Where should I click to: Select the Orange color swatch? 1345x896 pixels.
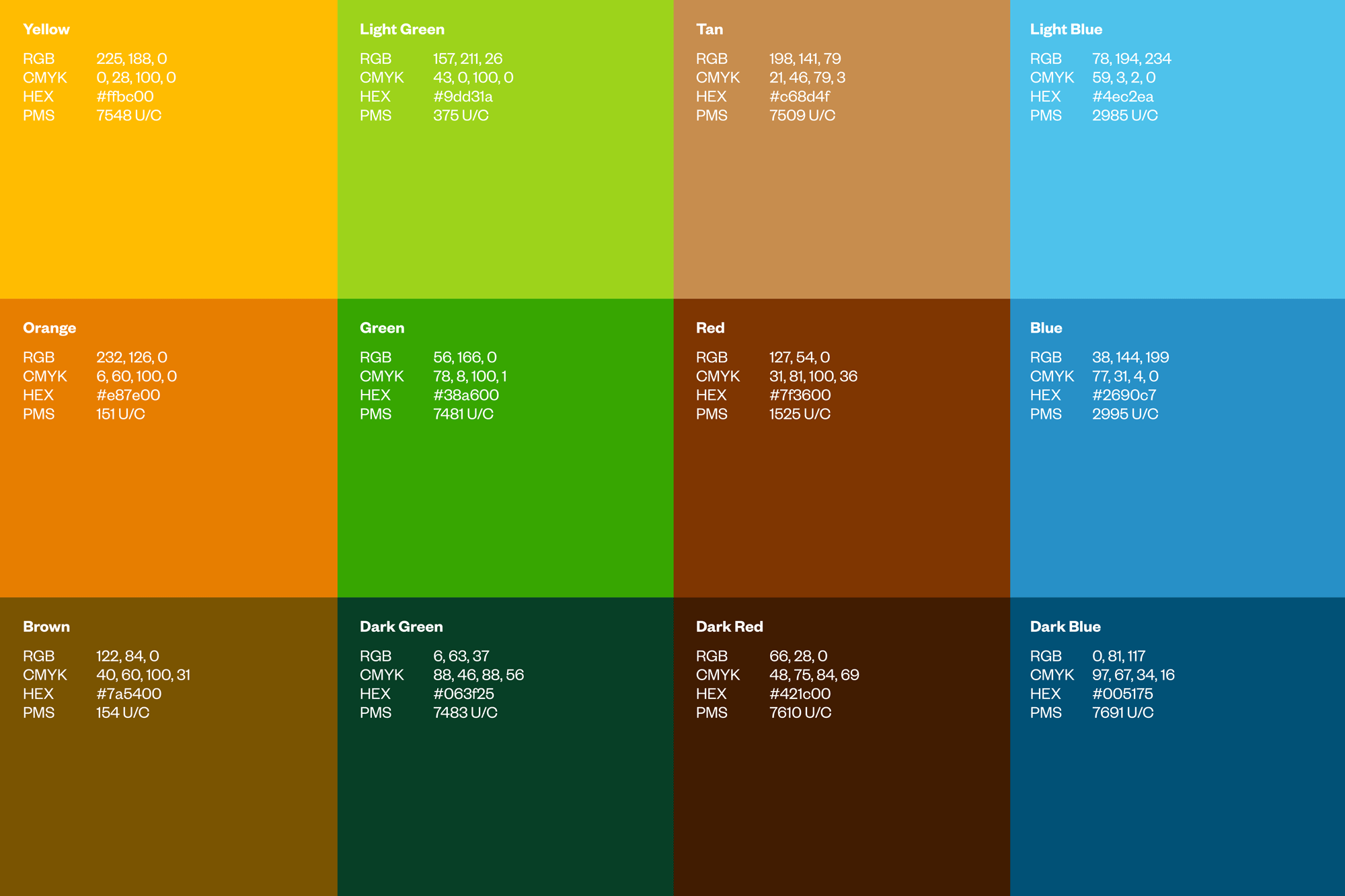[x=168, y=504]
